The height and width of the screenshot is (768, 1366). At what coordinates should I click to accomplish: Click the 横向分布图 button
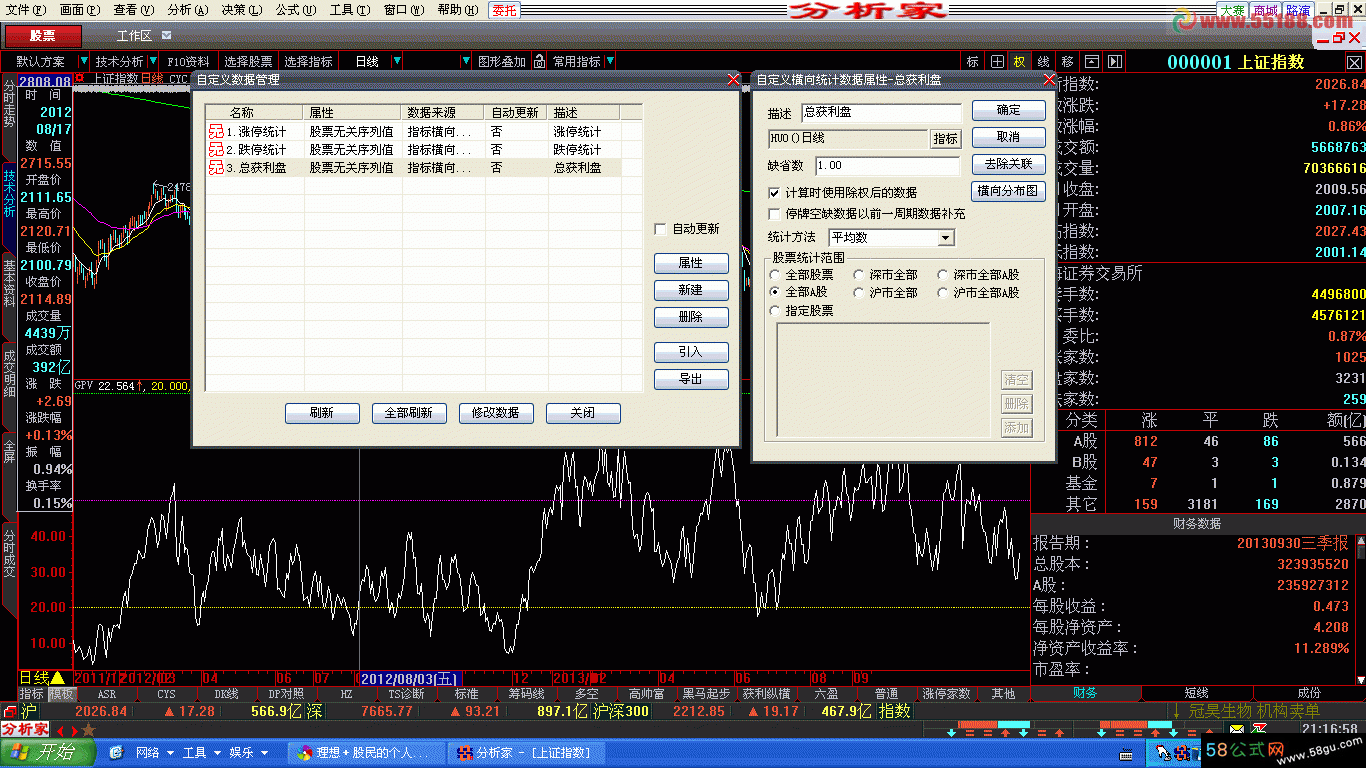[x=1009, y=191]
